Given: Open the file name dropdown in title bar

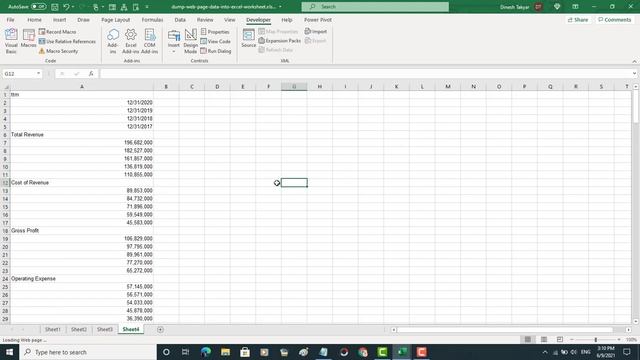Looking at the screenshot, I should [x=280, y=7].
